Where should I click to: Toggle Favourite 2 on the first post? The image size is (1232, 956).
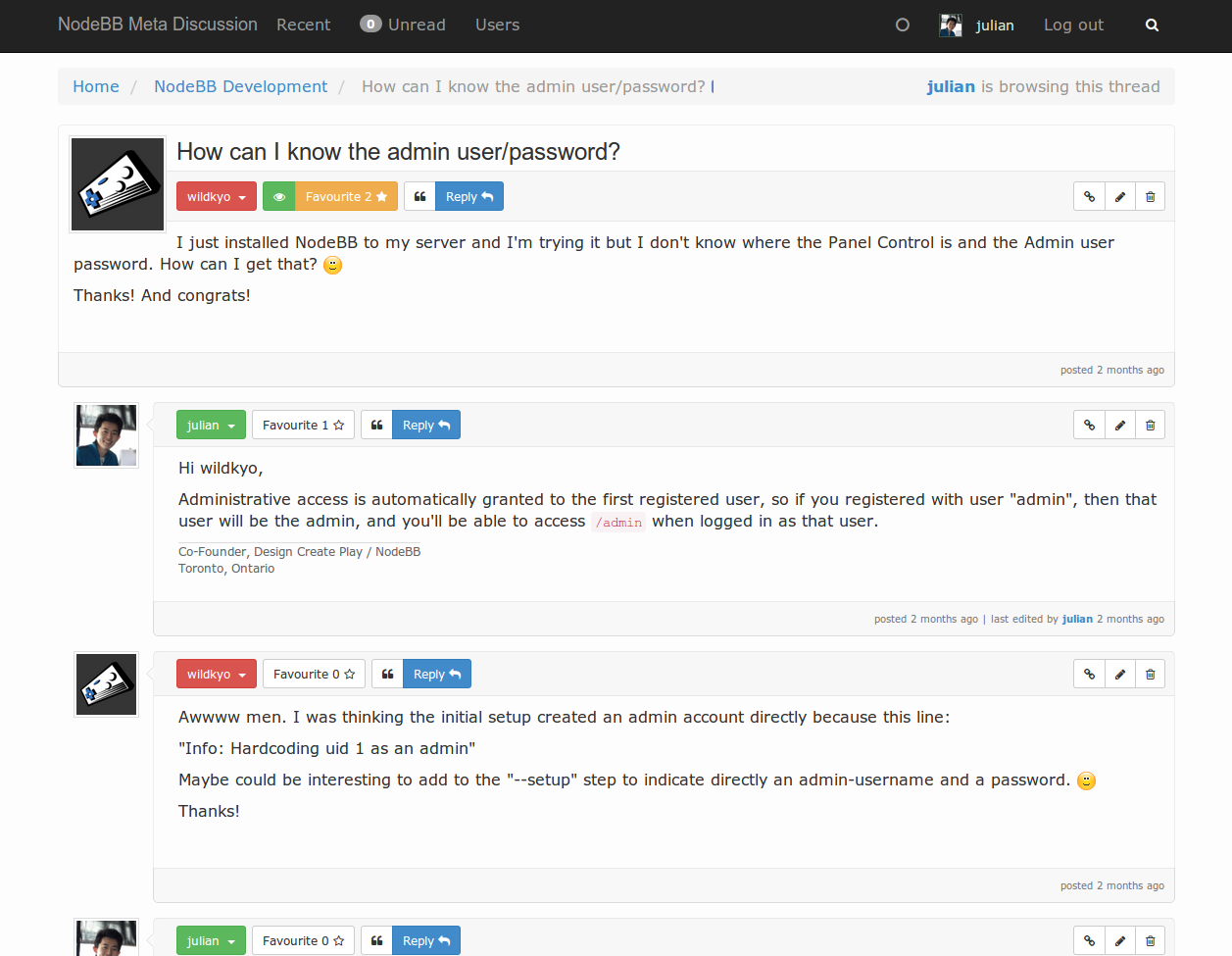click(x=347, y=197)
